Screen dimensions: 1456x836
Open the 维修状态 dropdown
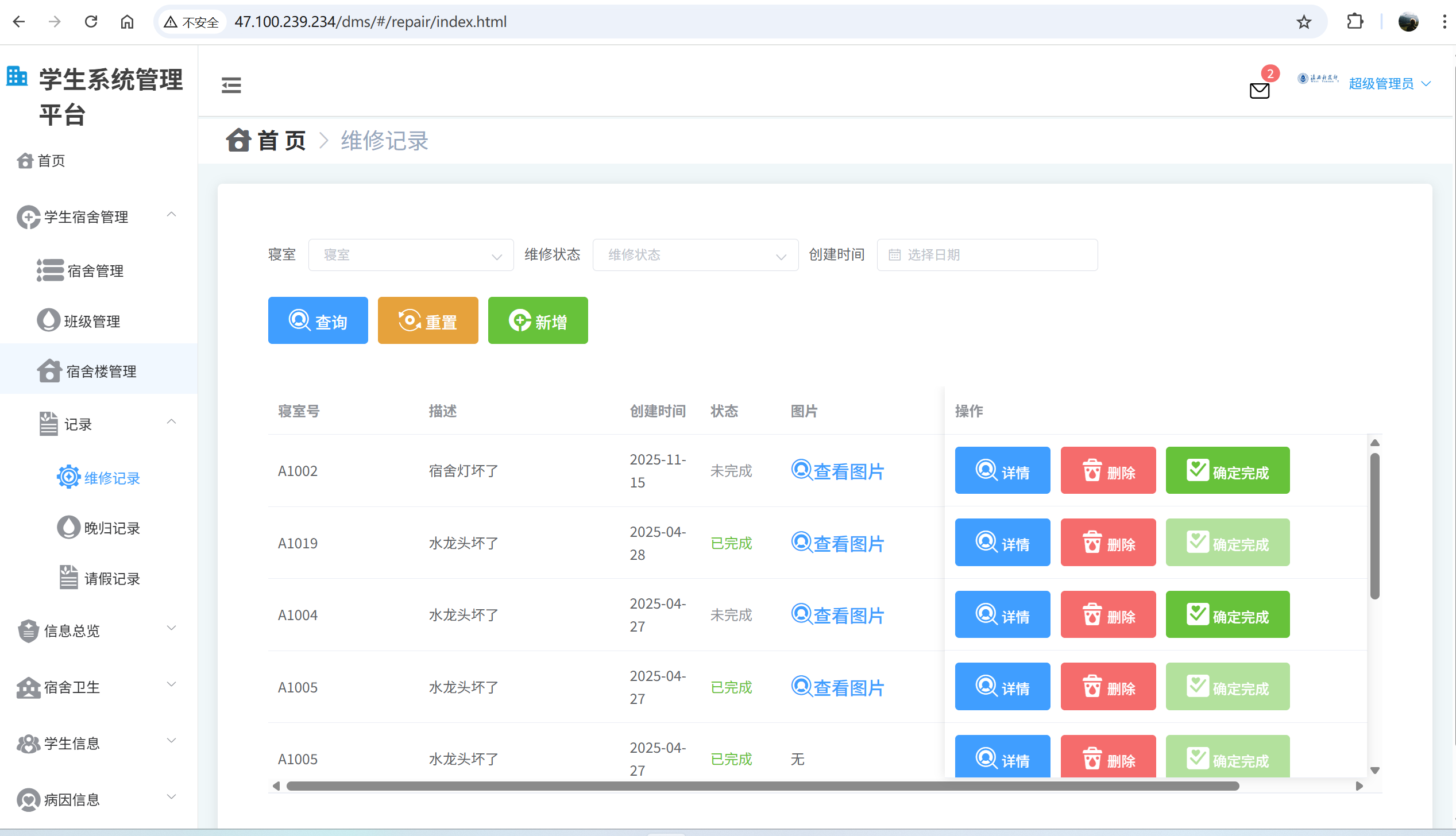[x=695, y=255]
